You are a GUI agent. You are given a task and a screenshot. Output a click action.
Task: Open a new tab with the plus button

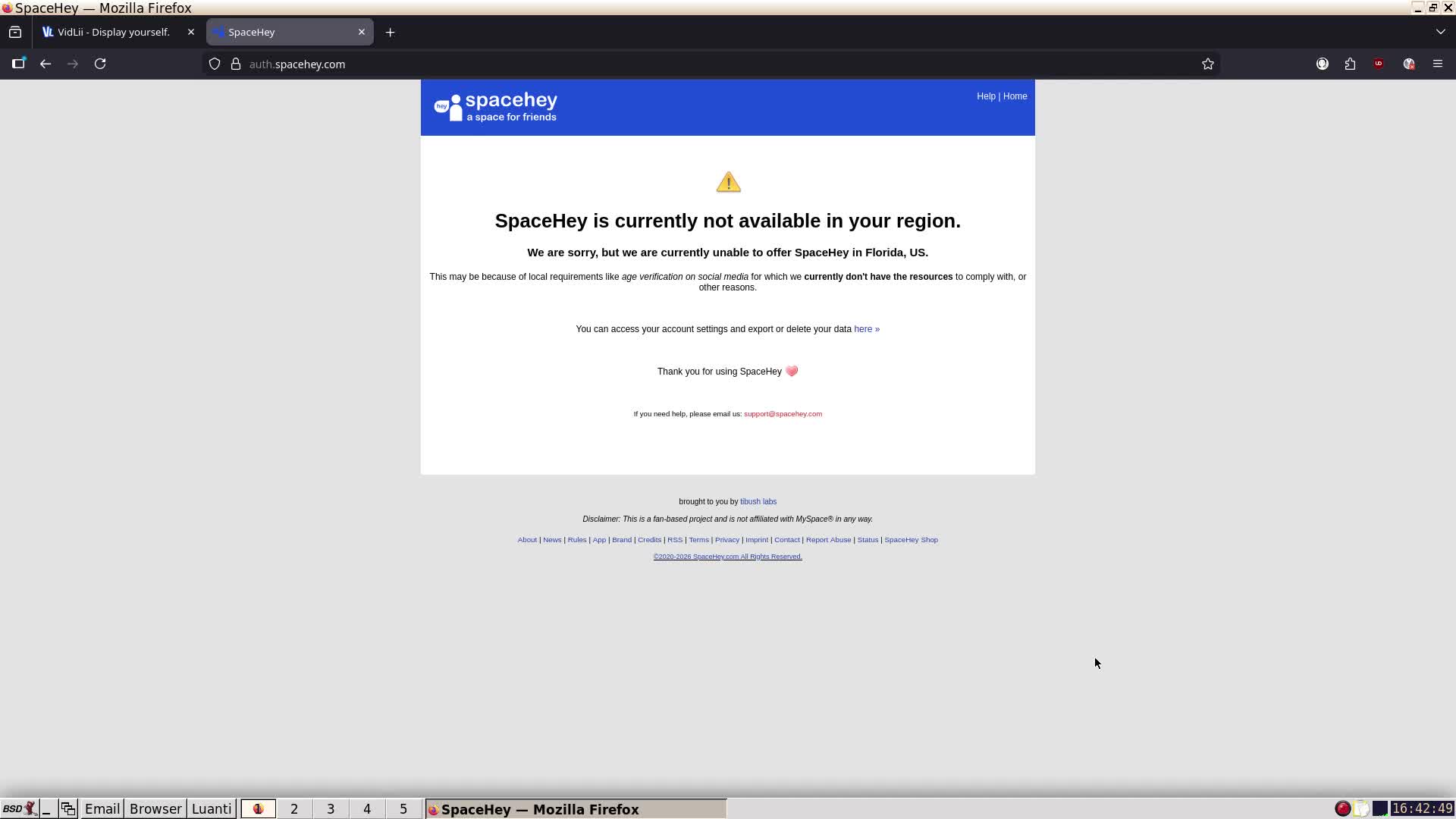pyautogui.click(x=390, y=32)
